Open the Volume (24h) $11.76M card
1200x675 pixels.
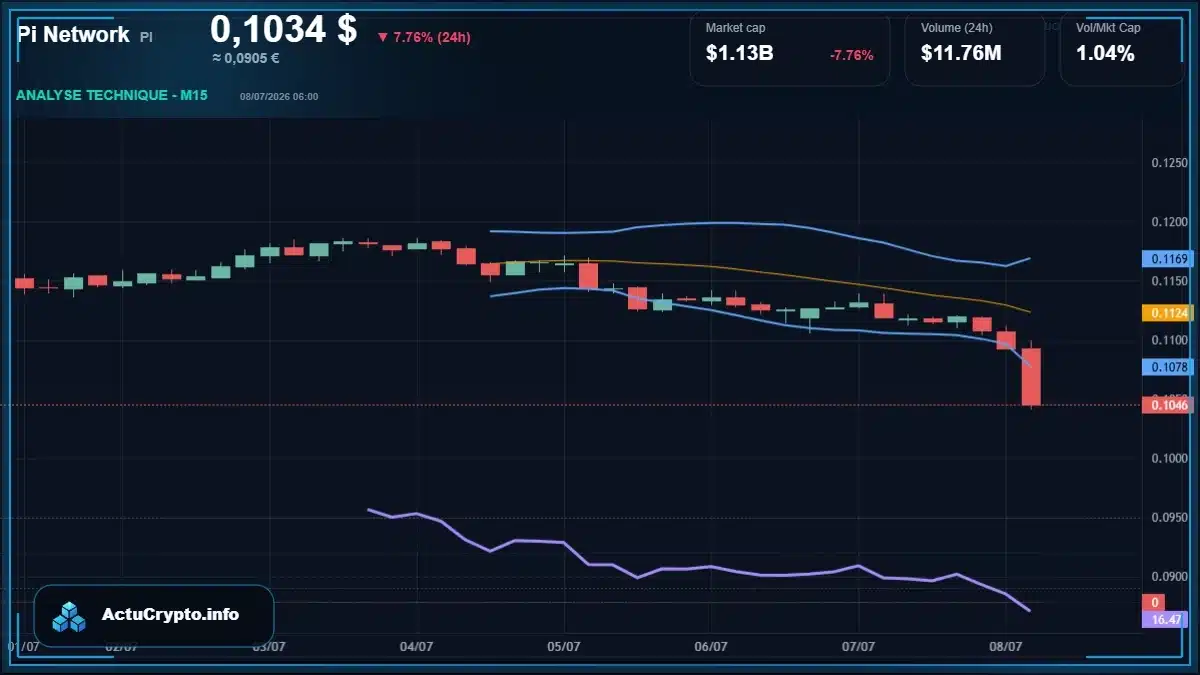click(x=974, y=48)
